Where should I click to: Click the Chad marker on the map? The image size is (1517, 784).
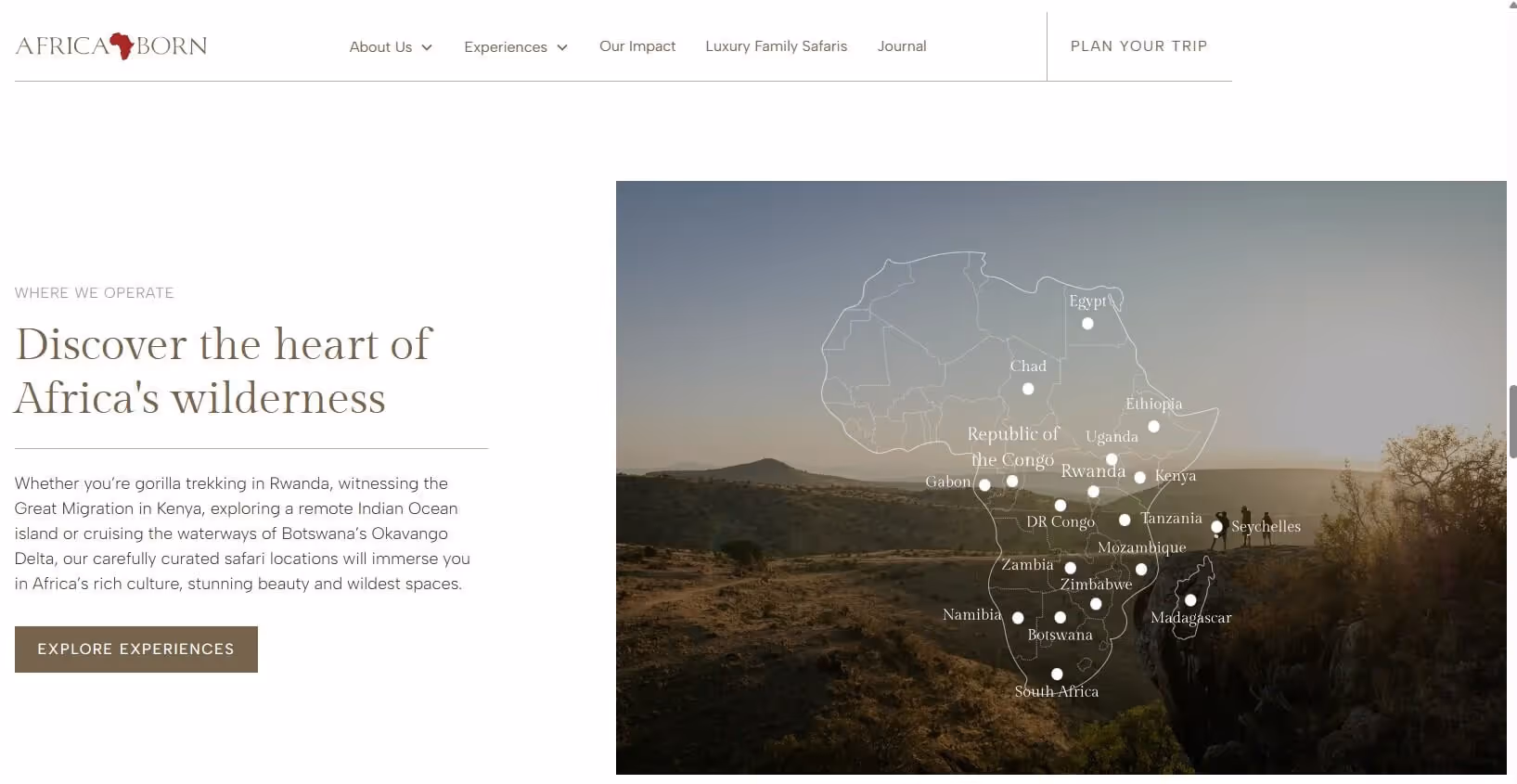pyautogui.click(x=1027, y=389)
